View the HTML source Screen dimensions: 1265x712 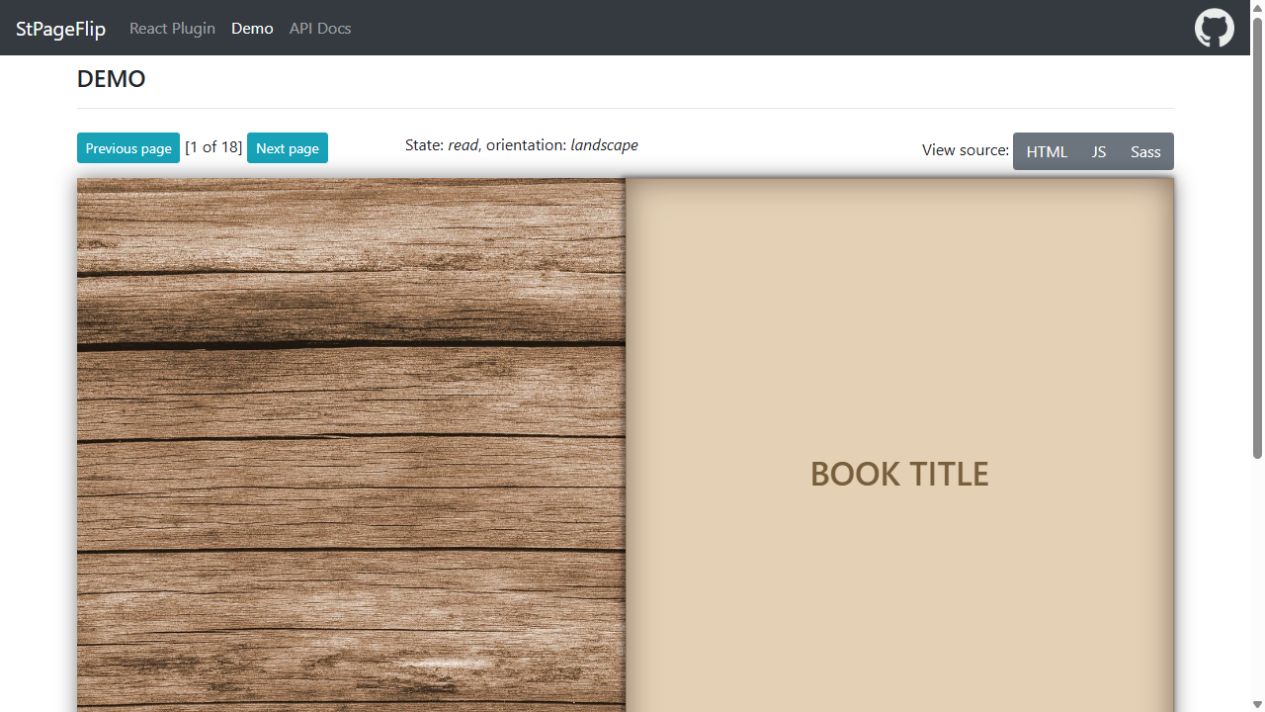click(x=1046, y=151)
